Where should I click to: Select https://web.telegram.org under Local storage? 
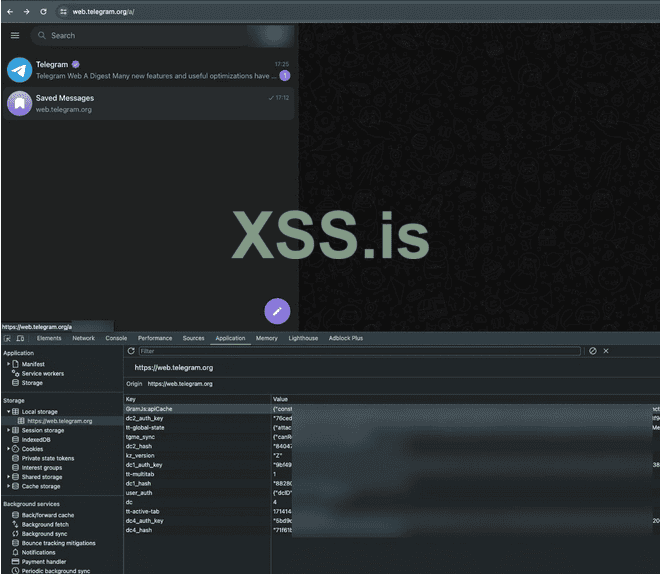[59, 421]
